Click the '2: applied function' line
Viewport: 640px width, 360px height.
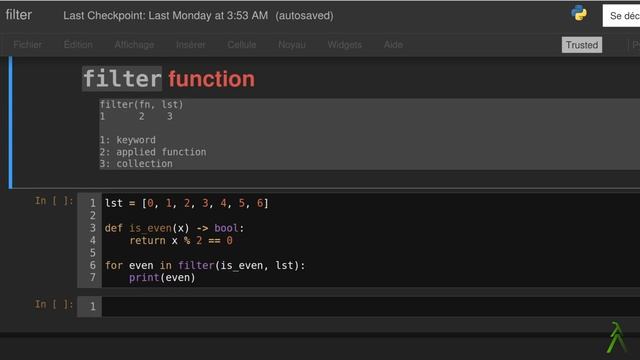pyautogui.click(x=153, y=152)
